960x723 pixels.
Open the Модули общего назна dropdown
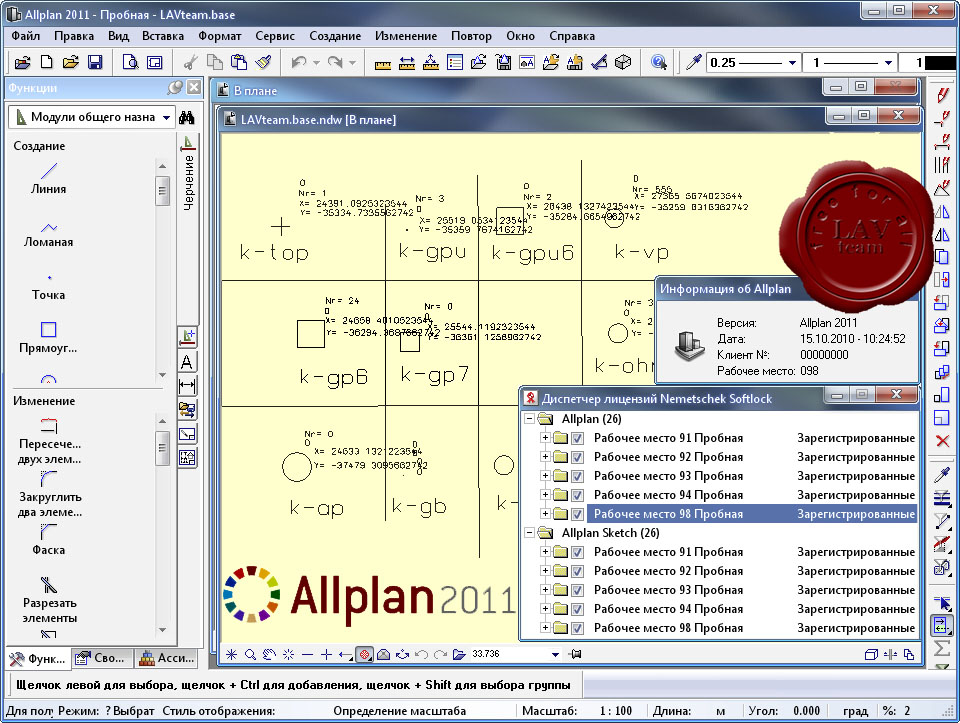[166, 118]
